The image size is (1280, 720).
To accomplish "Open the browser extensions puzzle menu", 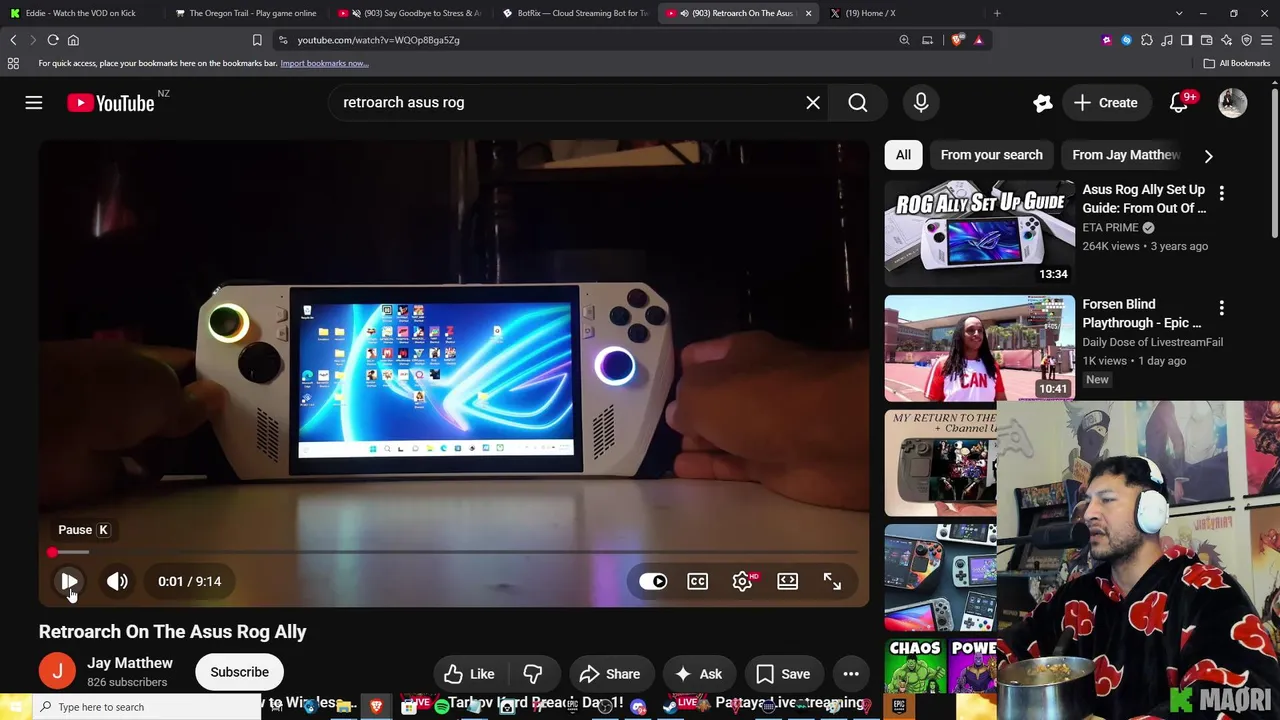I will tap(1146, 40).
